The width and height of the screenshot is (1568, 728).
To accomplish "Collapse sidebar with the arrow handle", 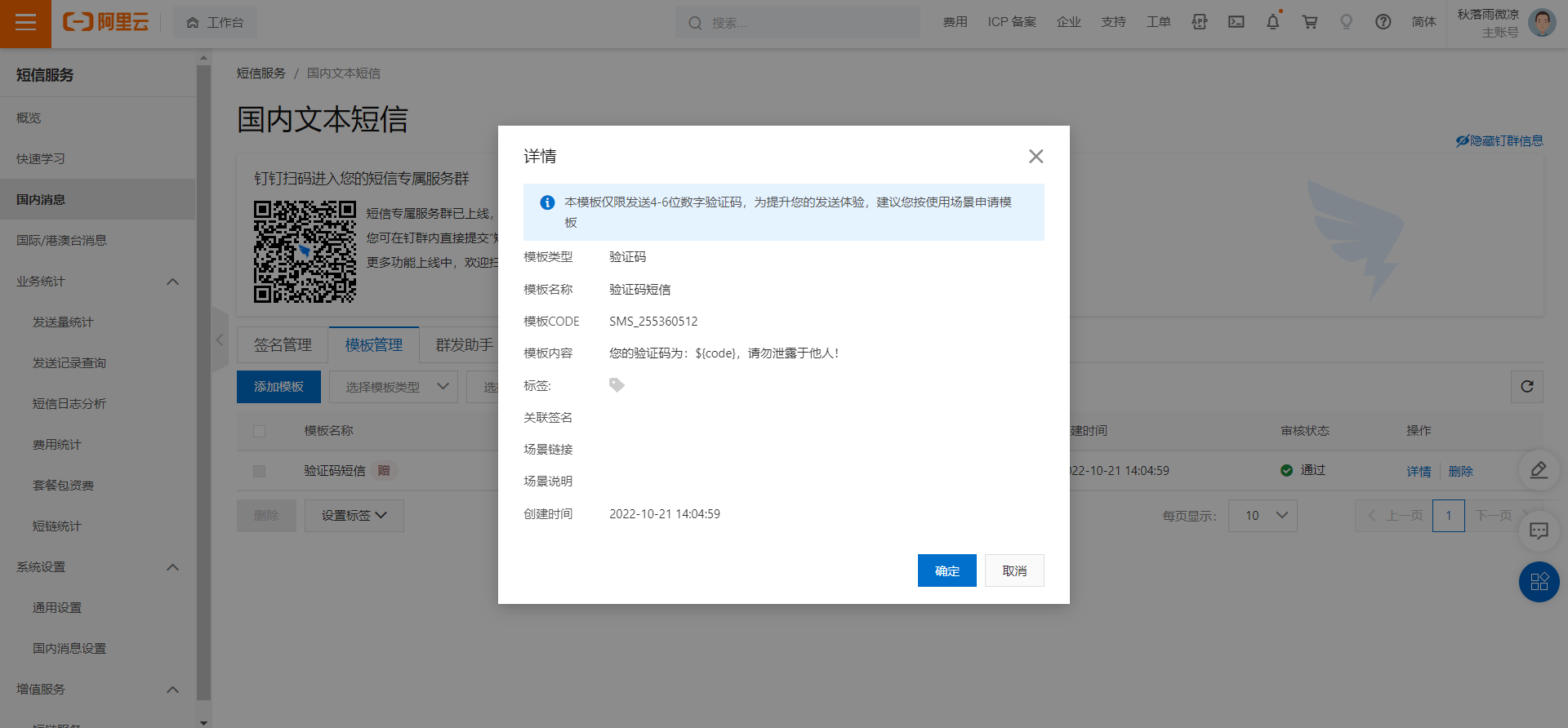I will pyautogui.click(x=220, y=340).
